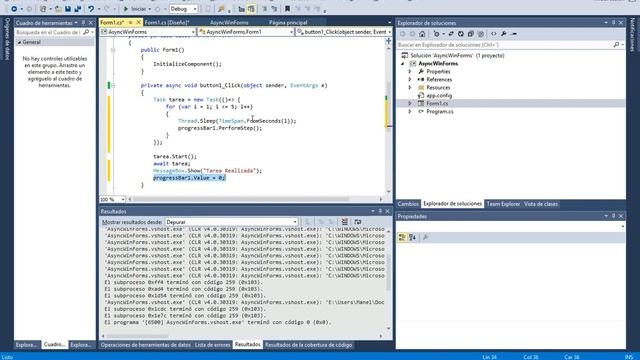Click the open file folder toolbar icon
This screenshot has width=640, height=360.
[58, 9]
